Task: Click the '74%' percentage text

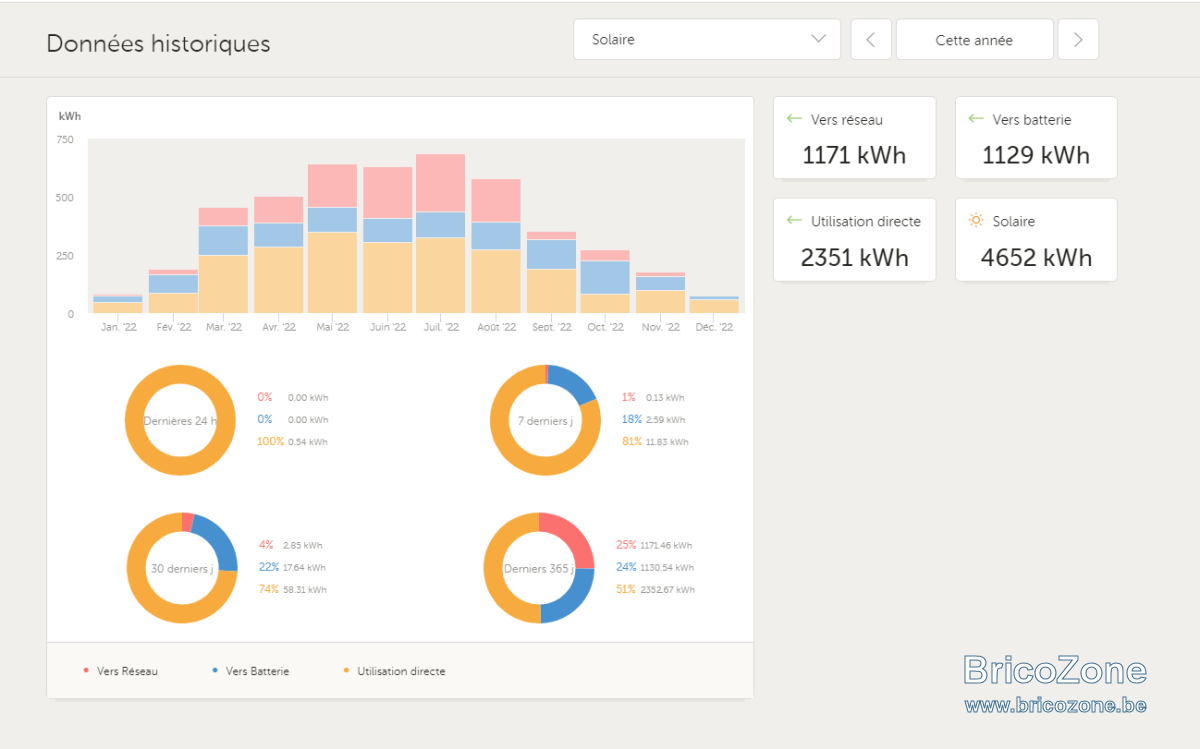Action: 268,589
